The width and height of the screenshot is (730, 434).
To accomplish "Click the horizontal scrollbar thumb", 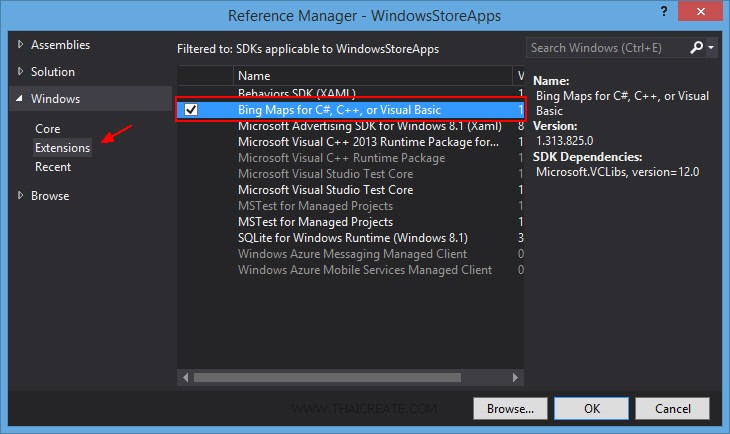I will pyautogui.click(x=327, y=377).
